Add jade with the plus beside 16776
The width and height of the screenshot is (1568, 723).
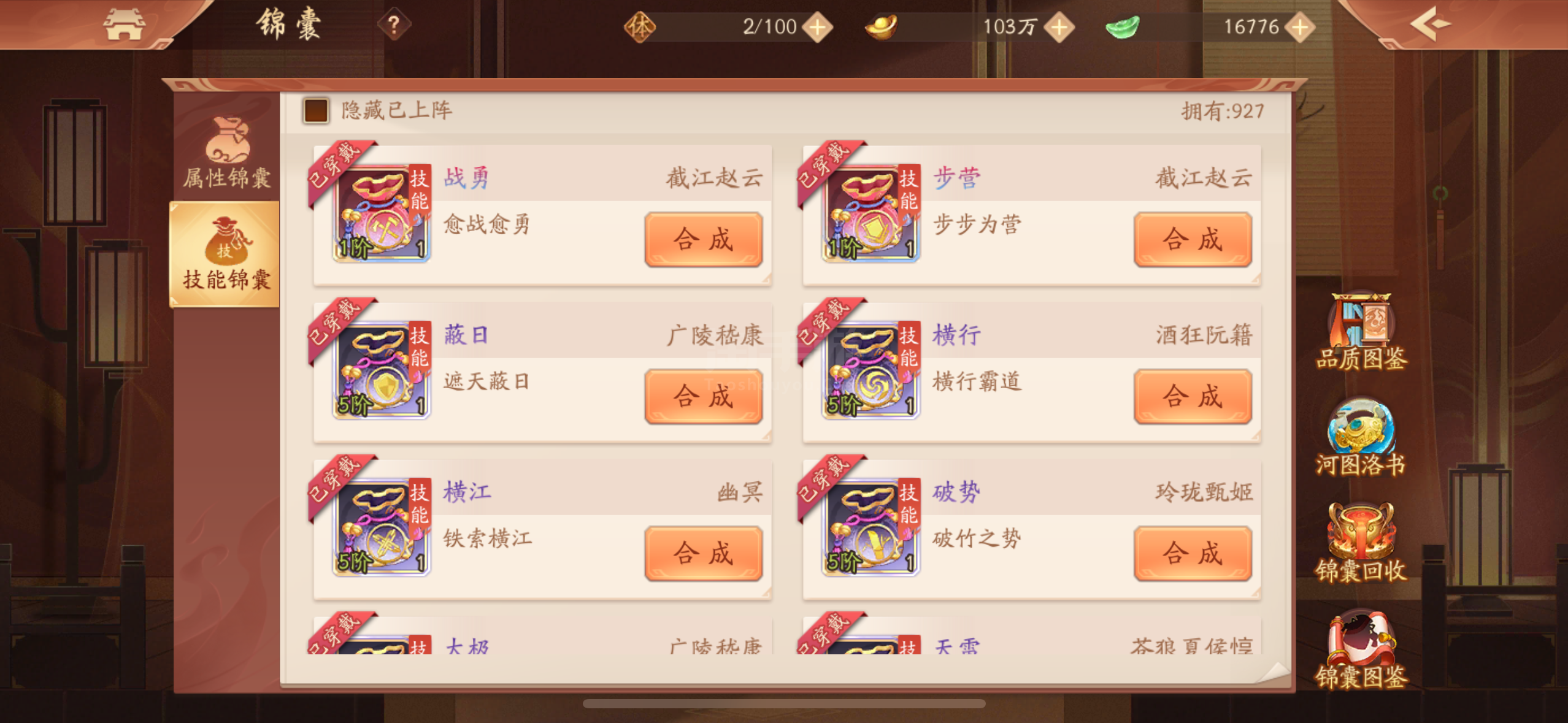coord(1300,27)
